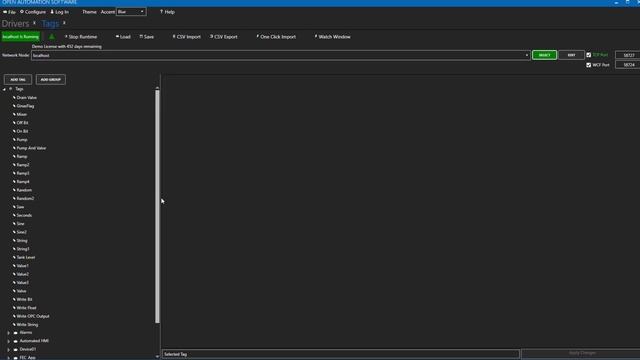
Task: Open CSV Import
Action: (187, 37)
